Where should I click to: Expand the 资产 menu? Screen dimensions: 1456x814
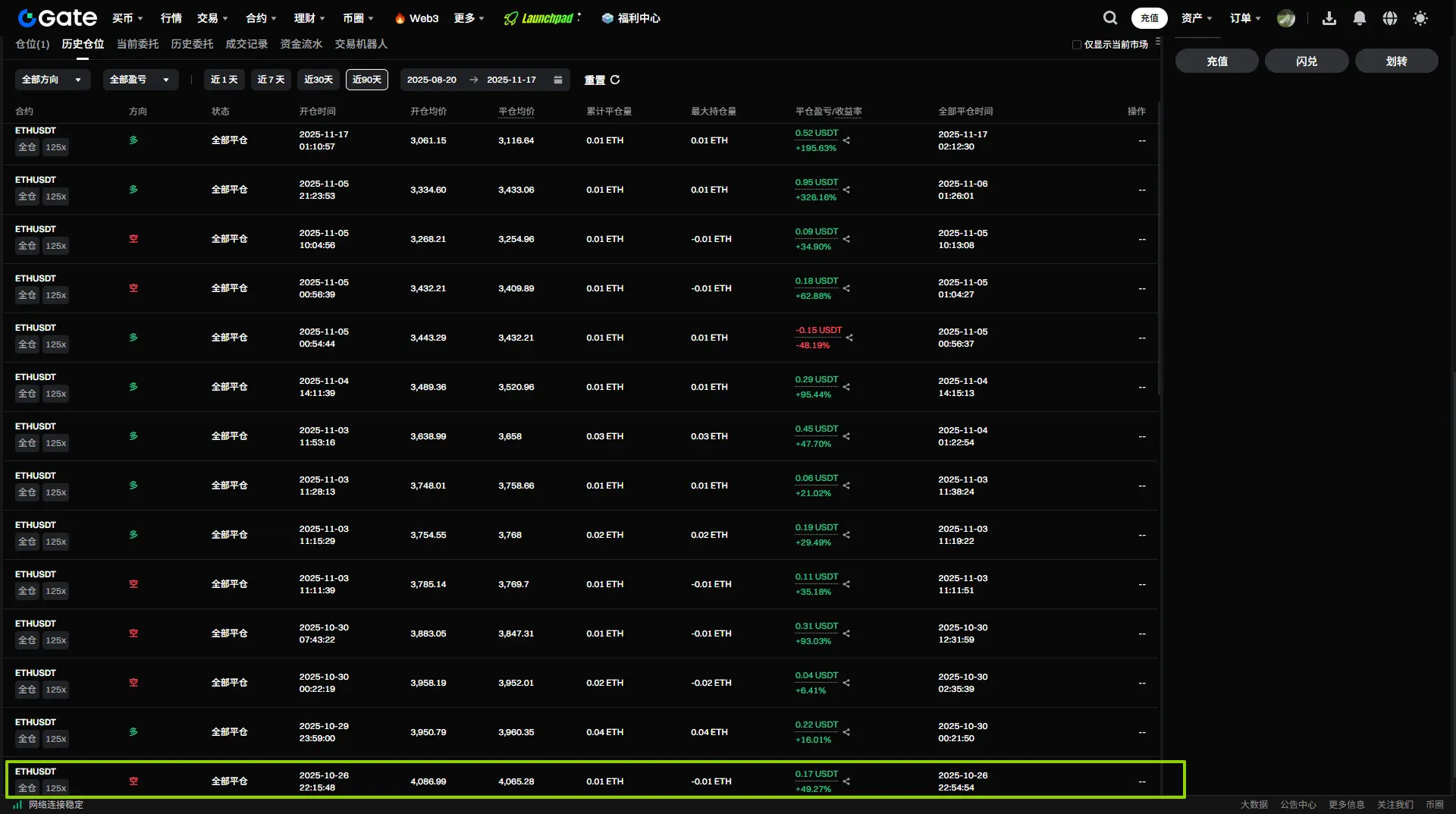pos(1197,18)
